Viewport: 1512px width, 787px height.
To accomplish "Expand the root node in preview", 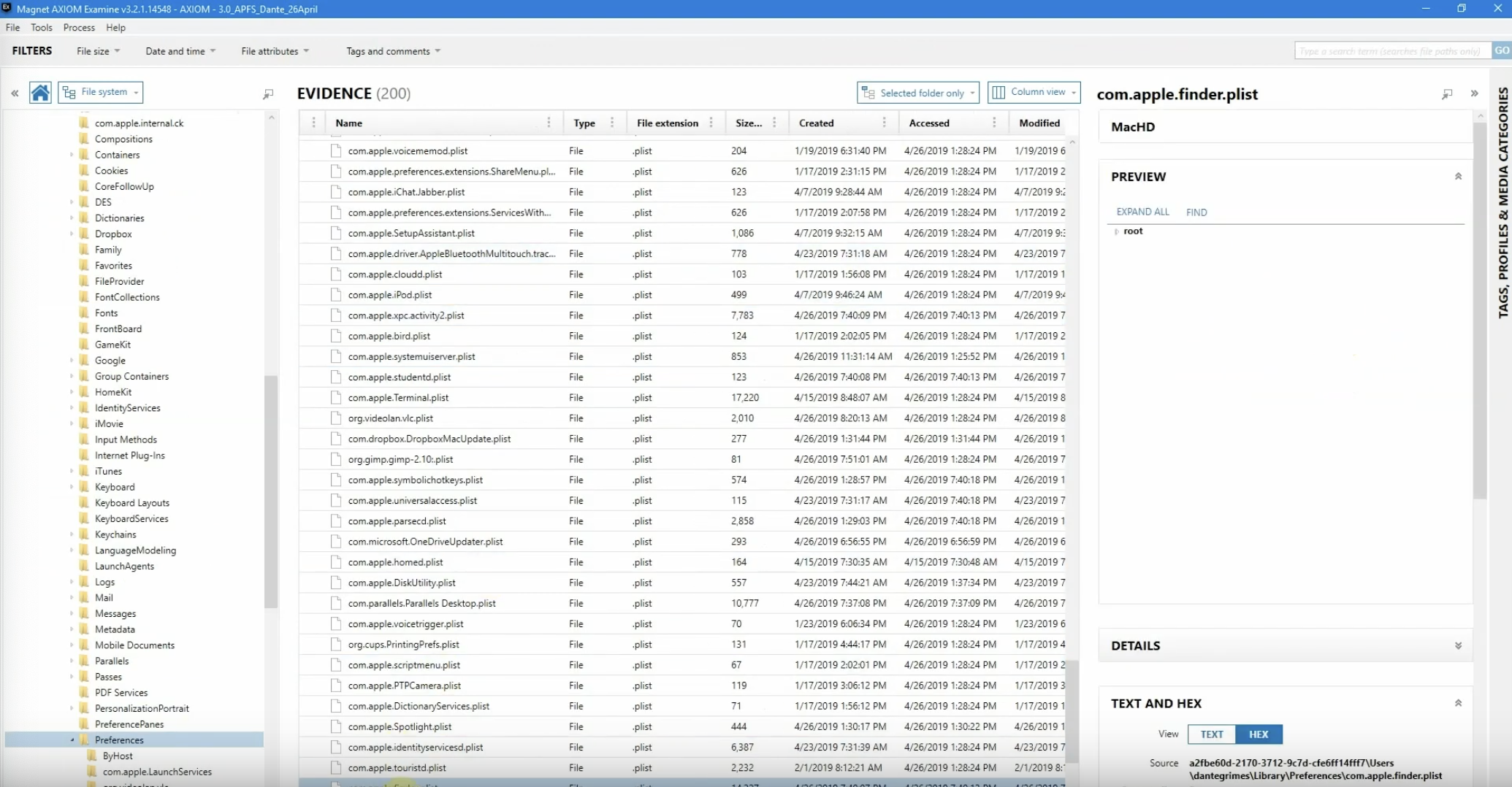I will (x=1116, y=231).
